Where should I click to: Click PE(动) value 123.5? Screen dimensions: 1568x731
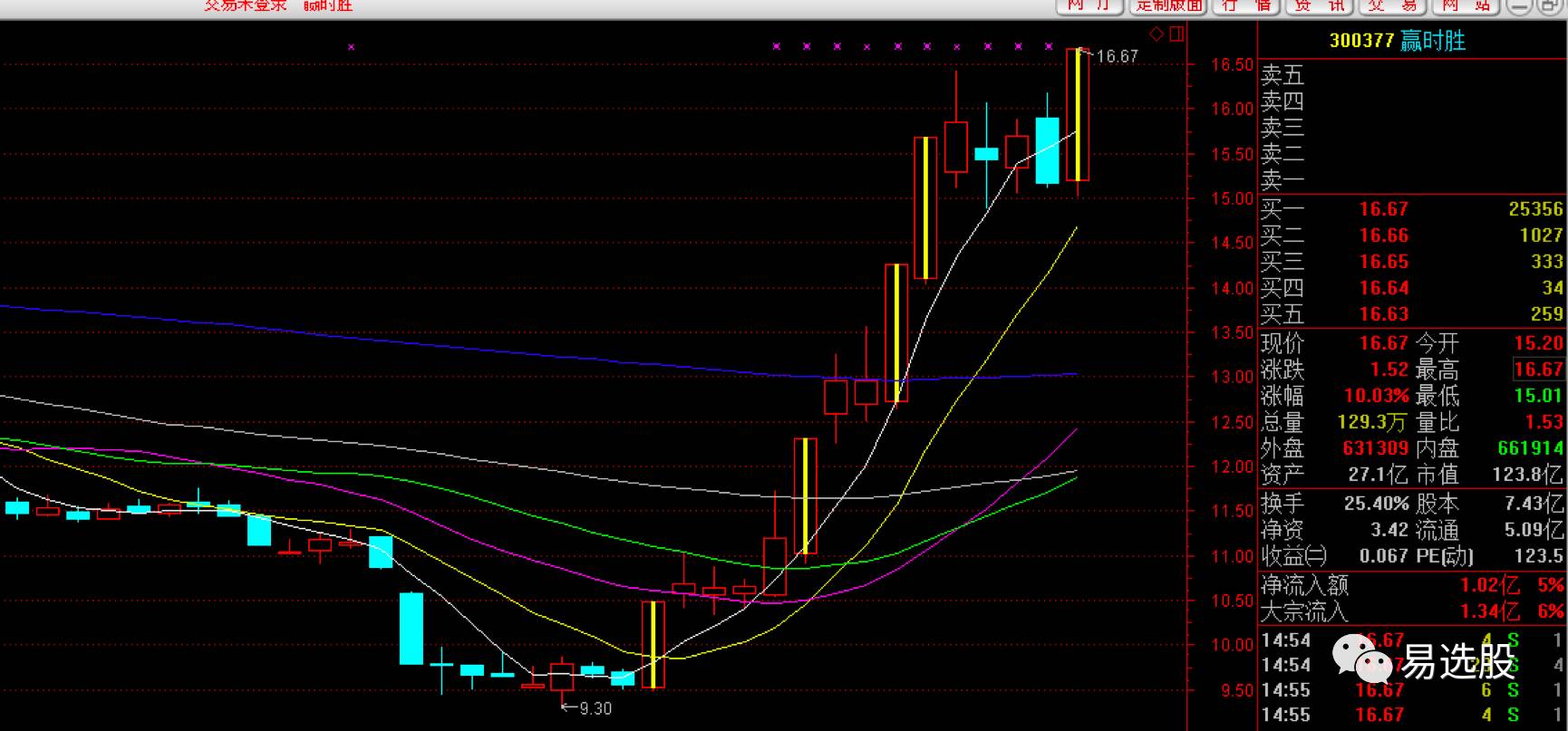1538,556
